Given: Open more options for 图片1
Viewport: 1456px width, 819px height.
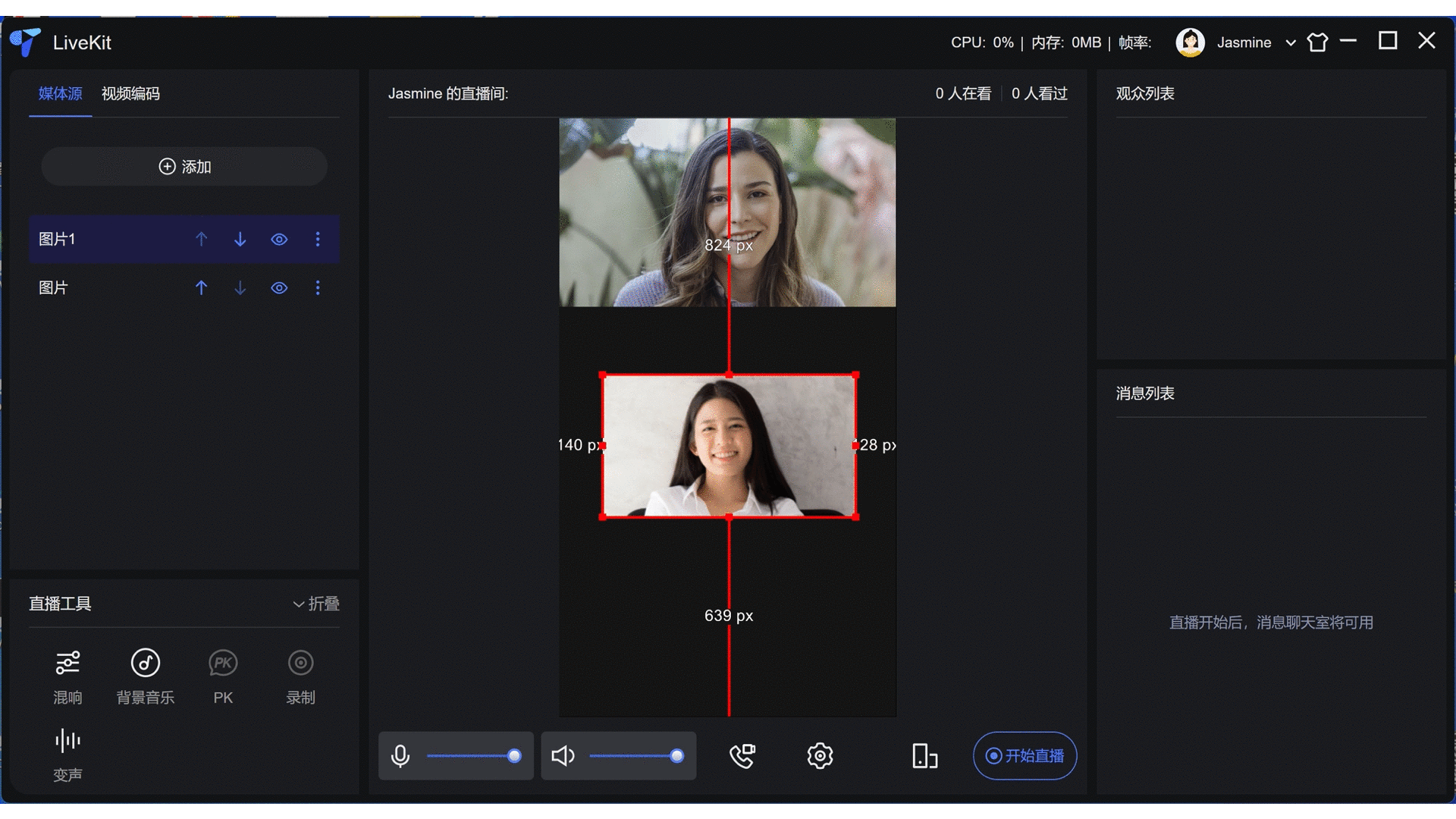Looking at the screenshot, I should point(318,240).
